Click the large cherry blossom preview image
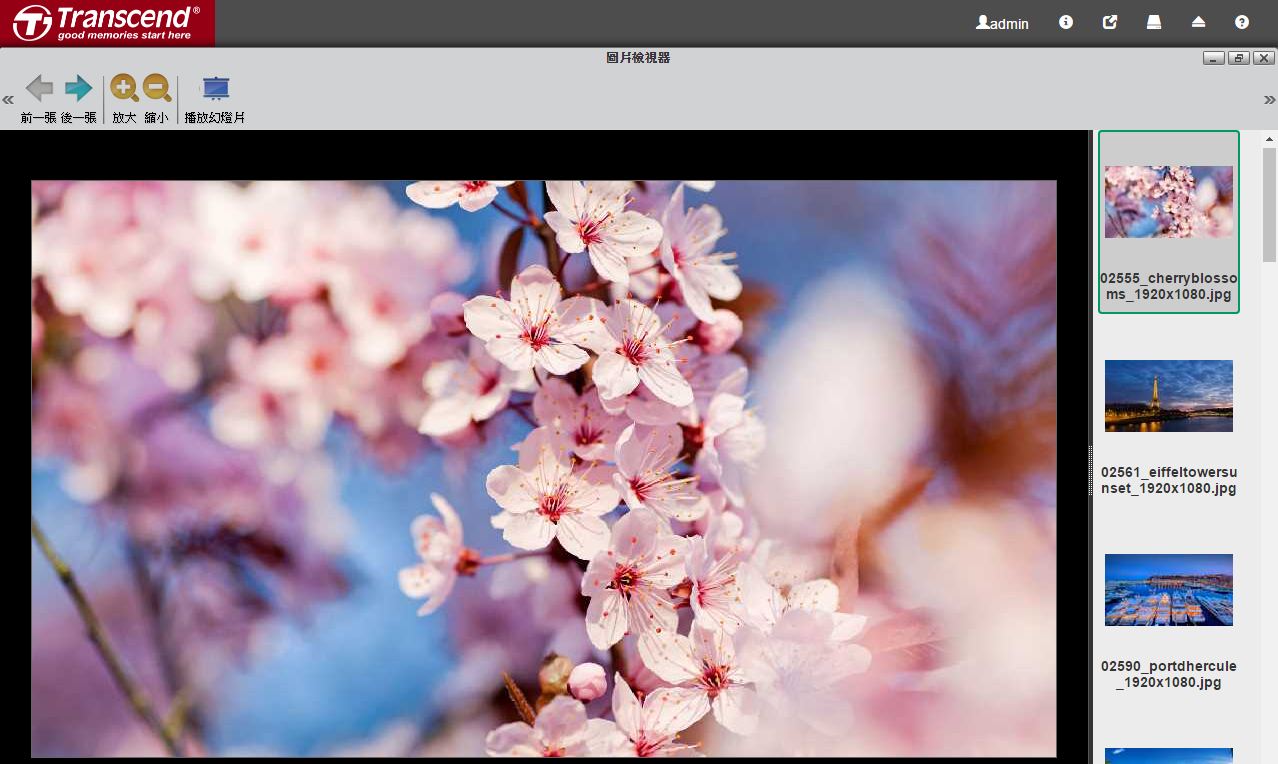 [x=544, y=469]
